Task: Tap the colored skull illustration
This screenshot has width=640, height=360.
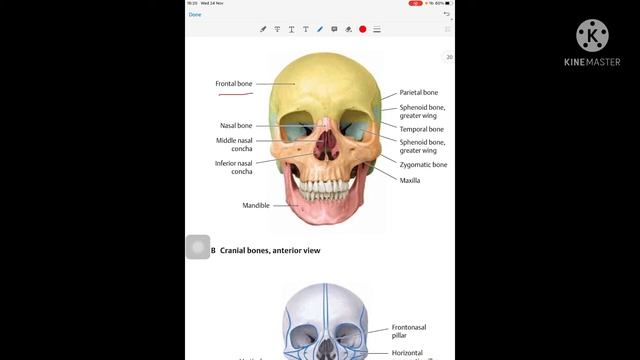Action: click(x=325, y=139)
